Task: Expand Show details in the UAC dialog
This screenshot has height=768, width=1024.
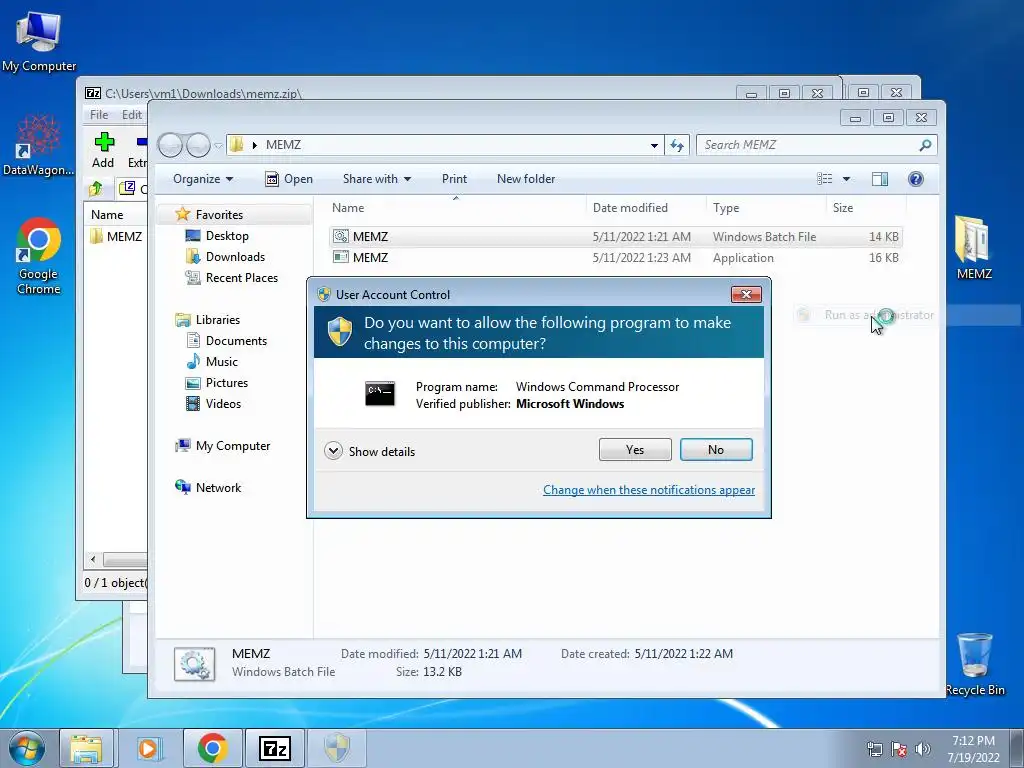Action: [x=370, y=451]
